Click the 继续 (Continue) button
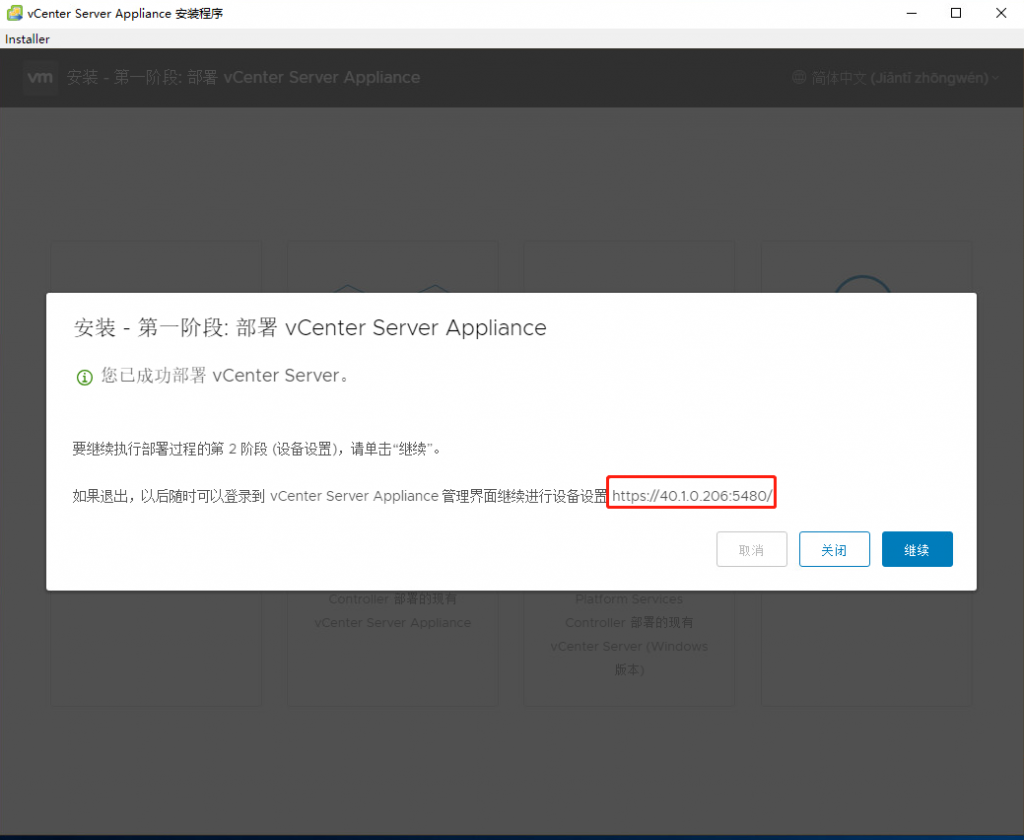Screen dimensions: 1024x840 click(917, 549)
